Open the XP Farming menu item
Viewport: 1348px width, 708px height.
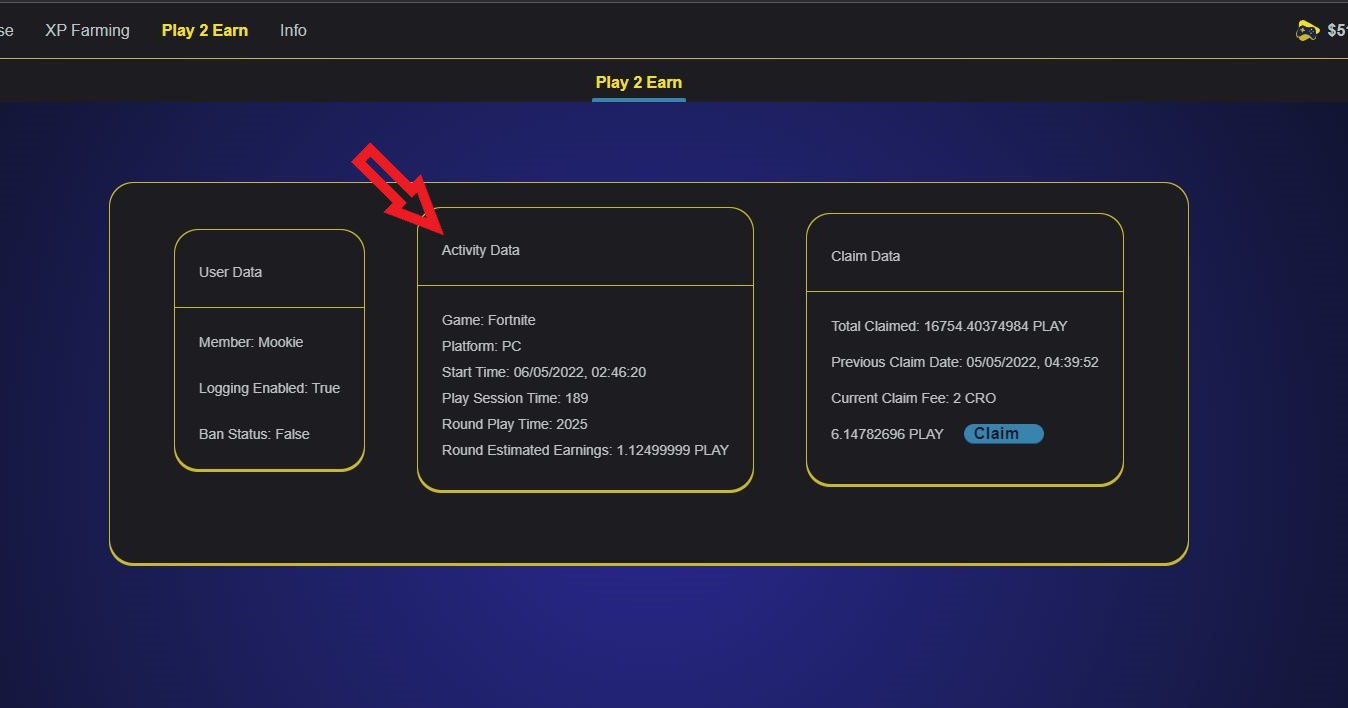click(87, 30)
